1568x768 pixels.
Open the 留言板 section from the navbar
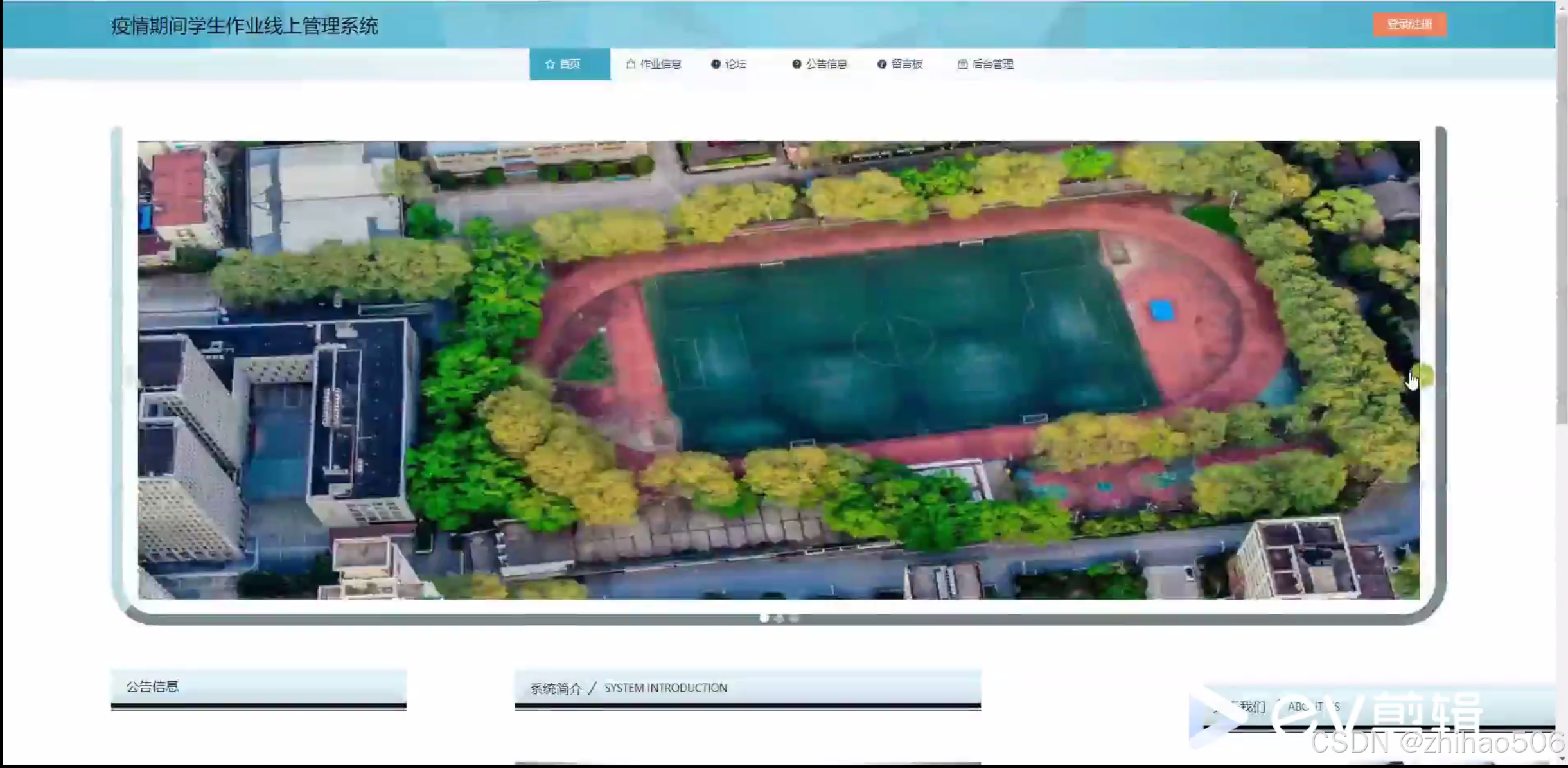[x=908, y=64]
